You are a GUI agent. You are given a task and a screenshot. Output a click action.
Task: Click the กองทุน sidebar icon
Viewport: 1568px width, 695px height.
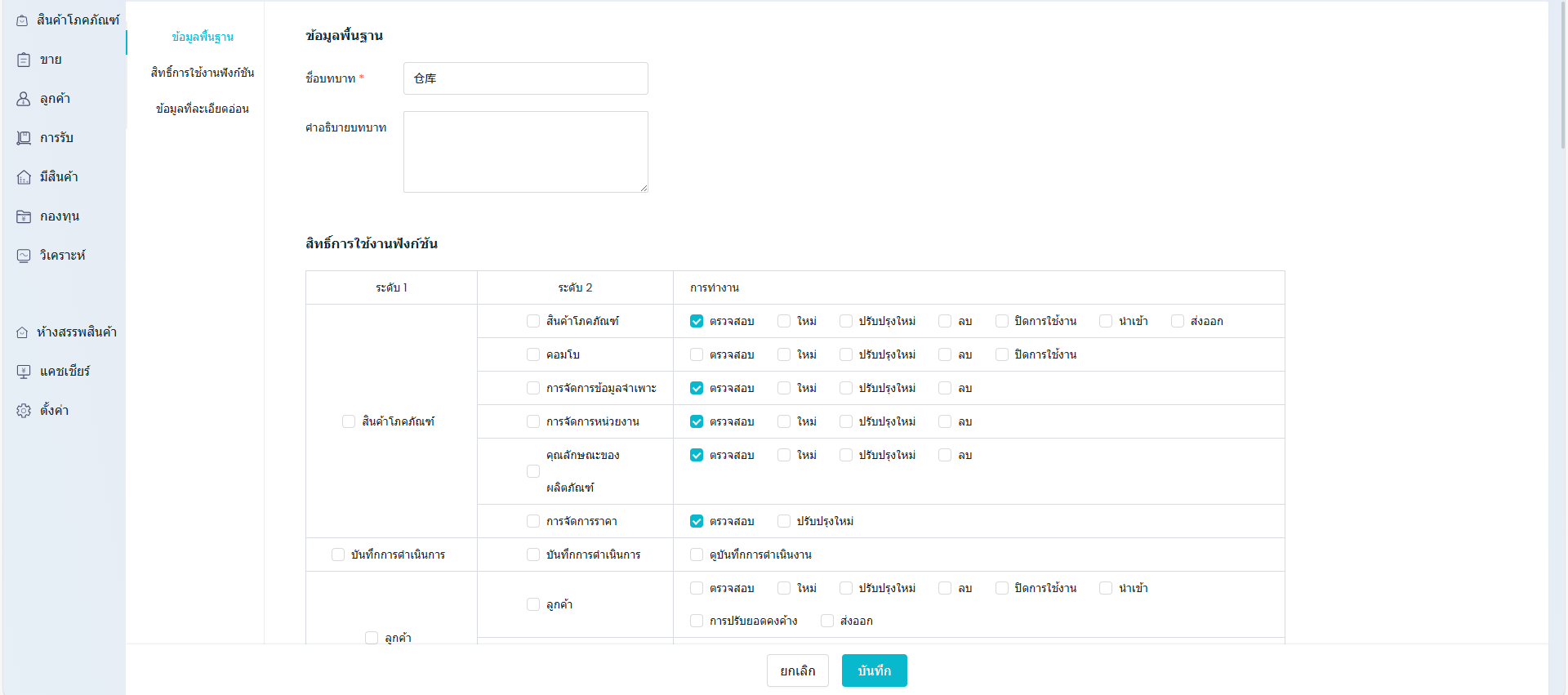[24, 216]
